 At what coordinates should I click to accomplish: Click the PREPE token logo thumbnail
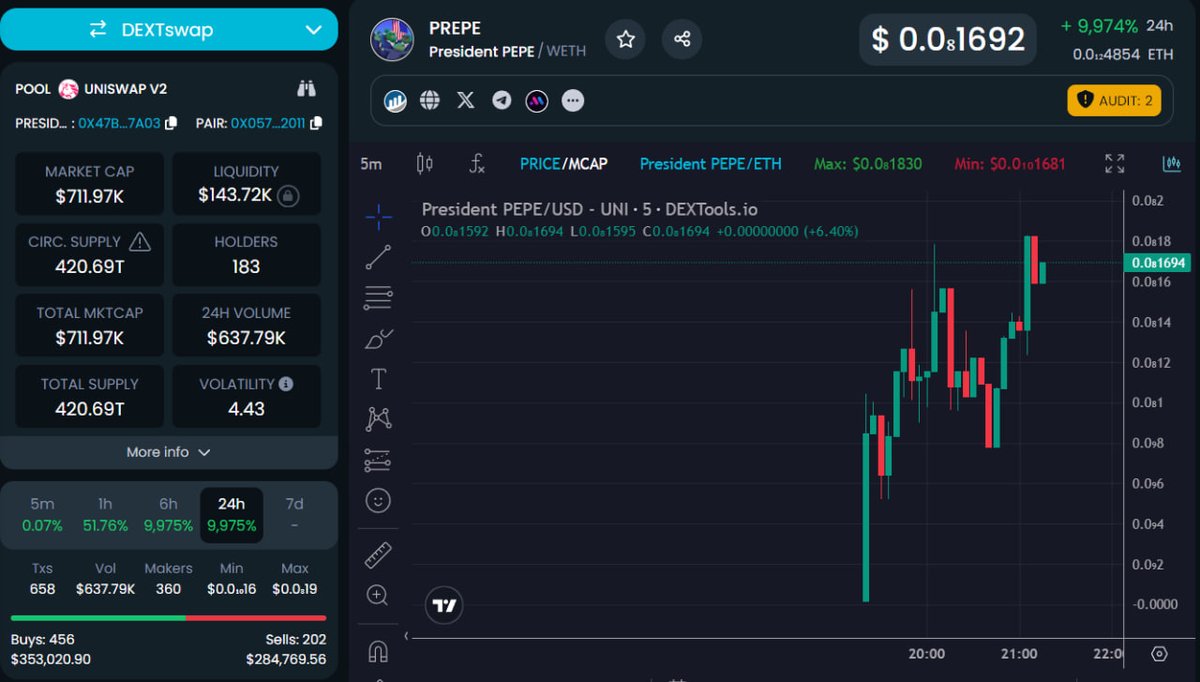tap(392, 39)
